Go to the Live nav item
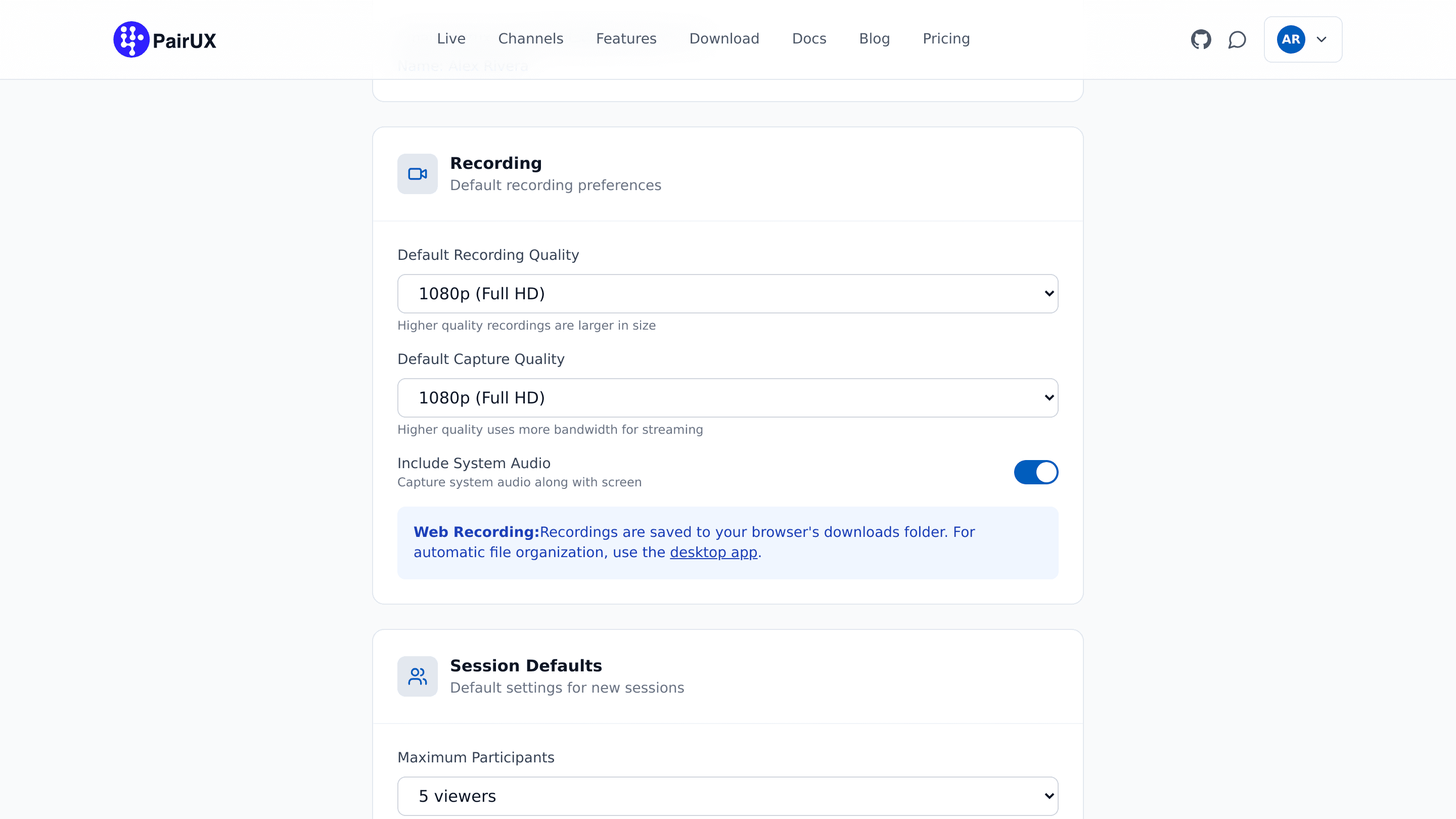The image size is (1456, 819). pyautogui.click(x=451, y=39)
